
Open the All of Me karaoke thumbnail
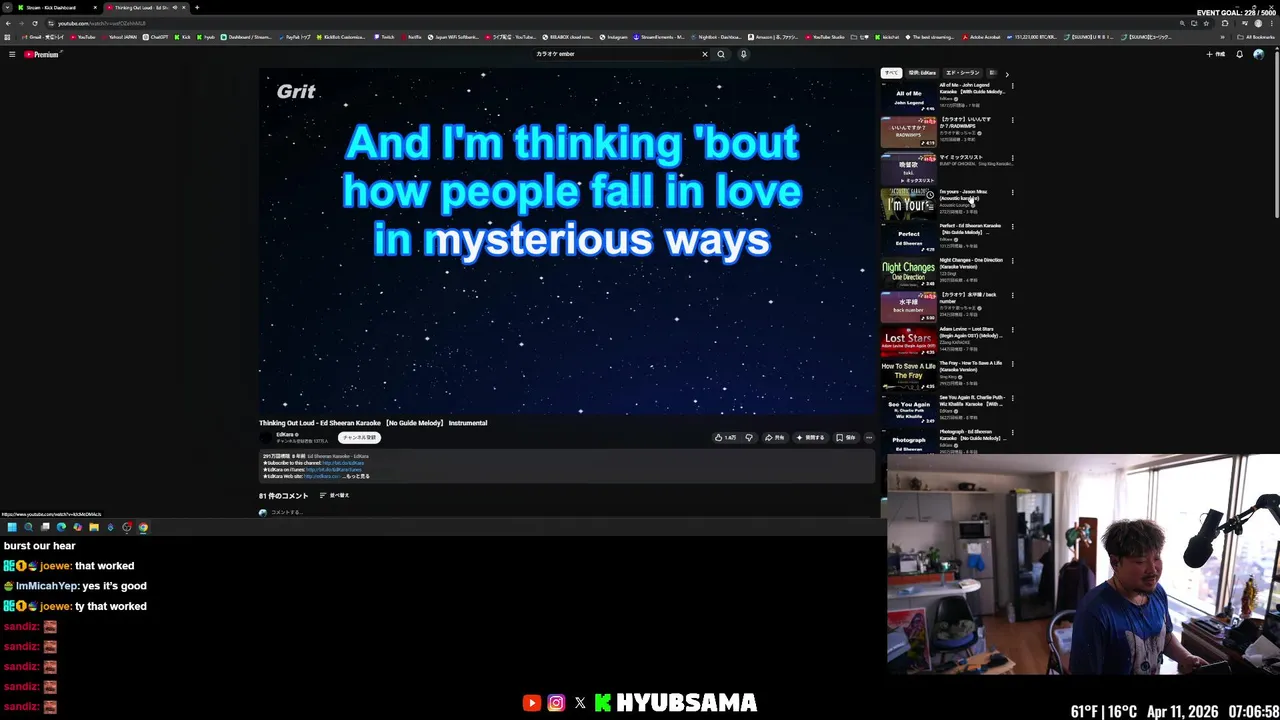point(908,97)
